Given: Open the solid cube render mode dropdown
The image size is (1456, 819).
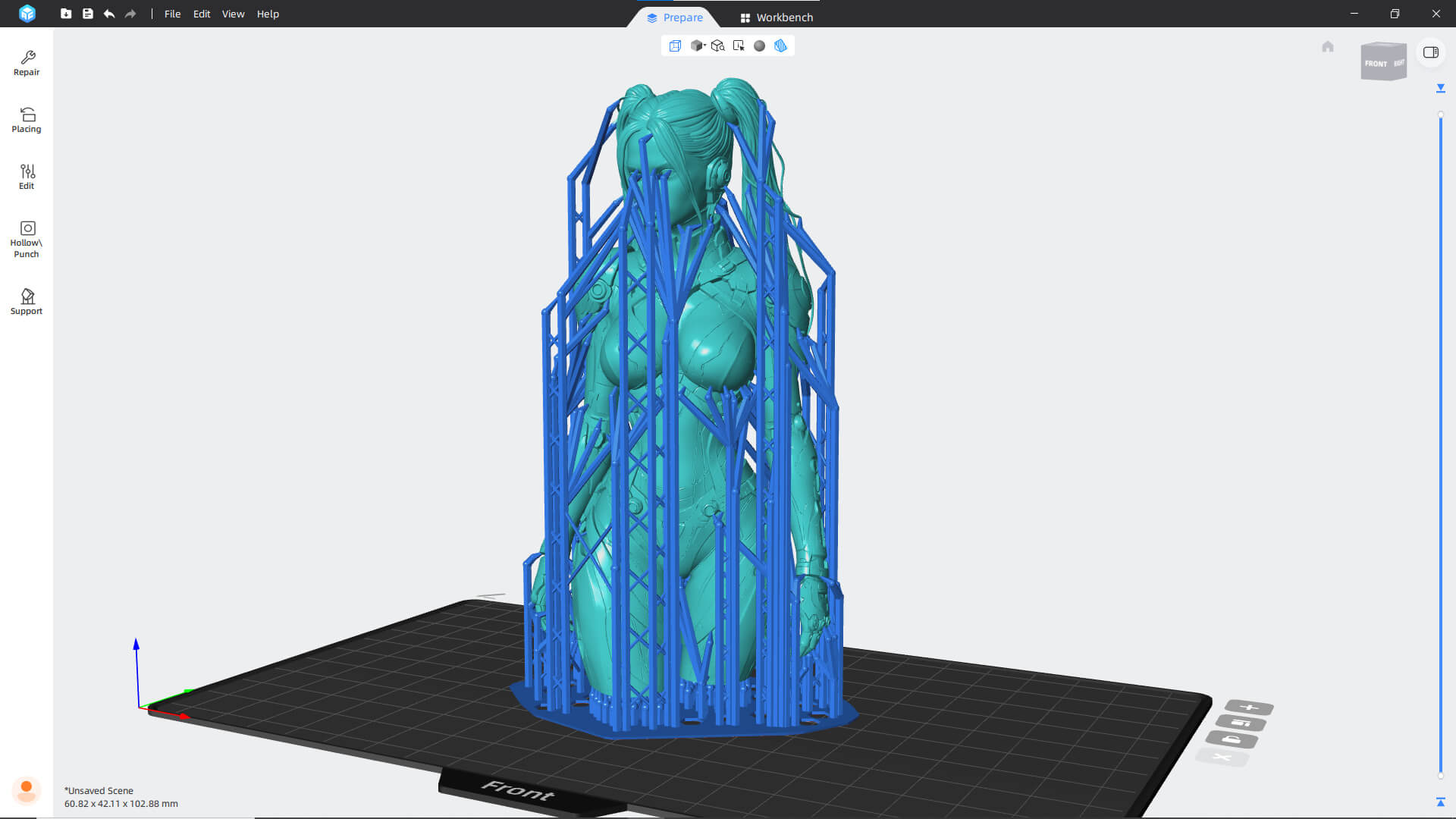Looking at the screenshot, I should click(698, 45).
